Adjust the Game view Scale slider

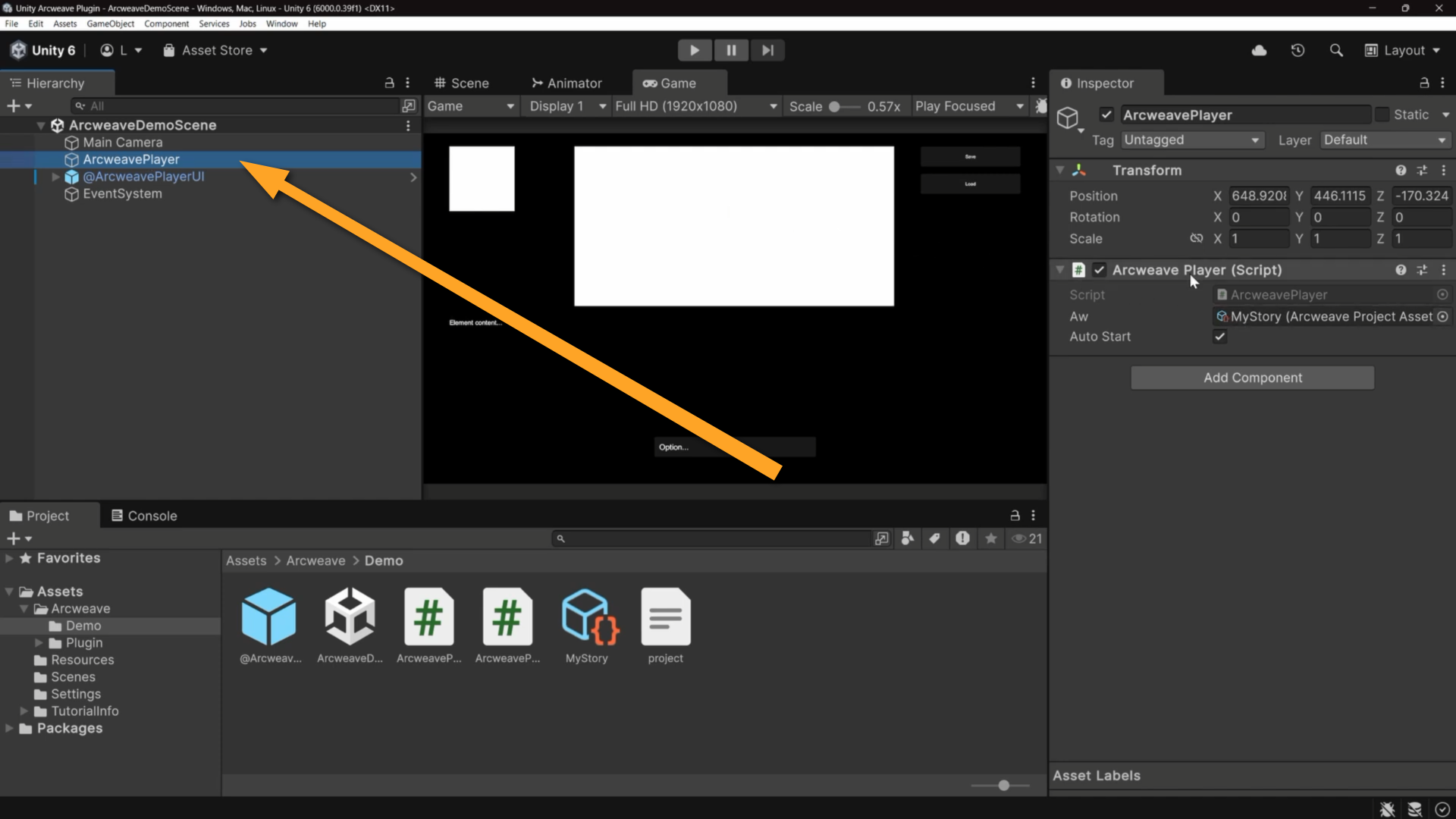click(843, 106)
